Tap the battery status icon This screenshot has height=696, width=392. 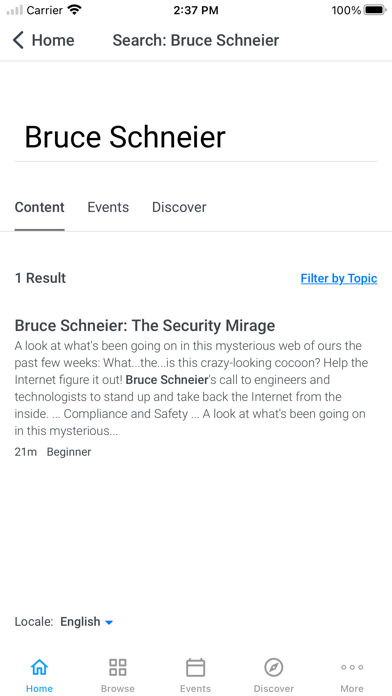[375, 10]
